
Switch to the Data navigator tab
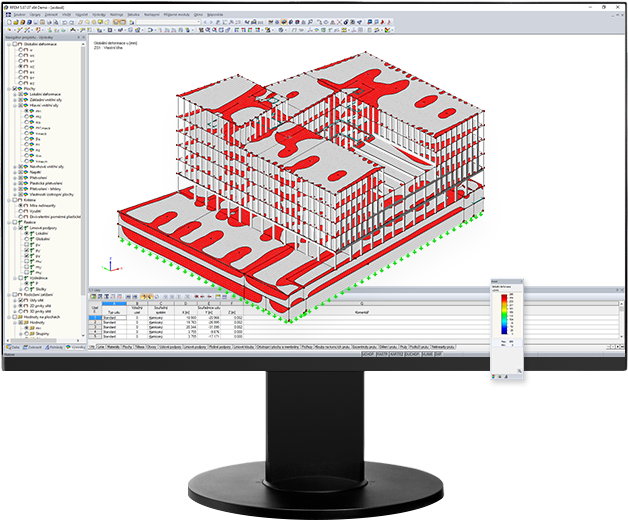coord(13,347)
